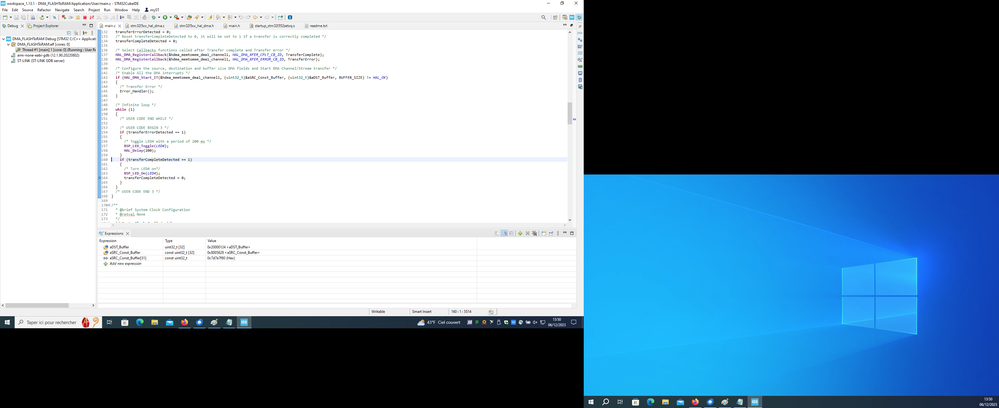Open the File menu
The width and height of the screenshot is (999, 408).
(5, 10)
